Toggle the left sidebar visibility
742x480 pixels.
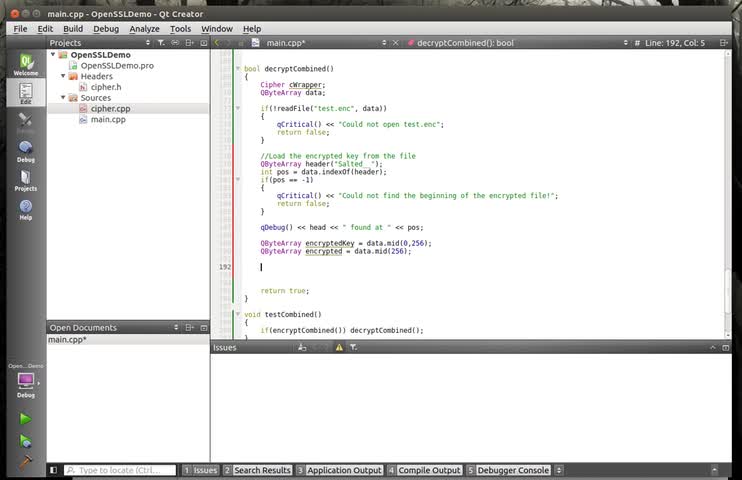click(53, 470)
